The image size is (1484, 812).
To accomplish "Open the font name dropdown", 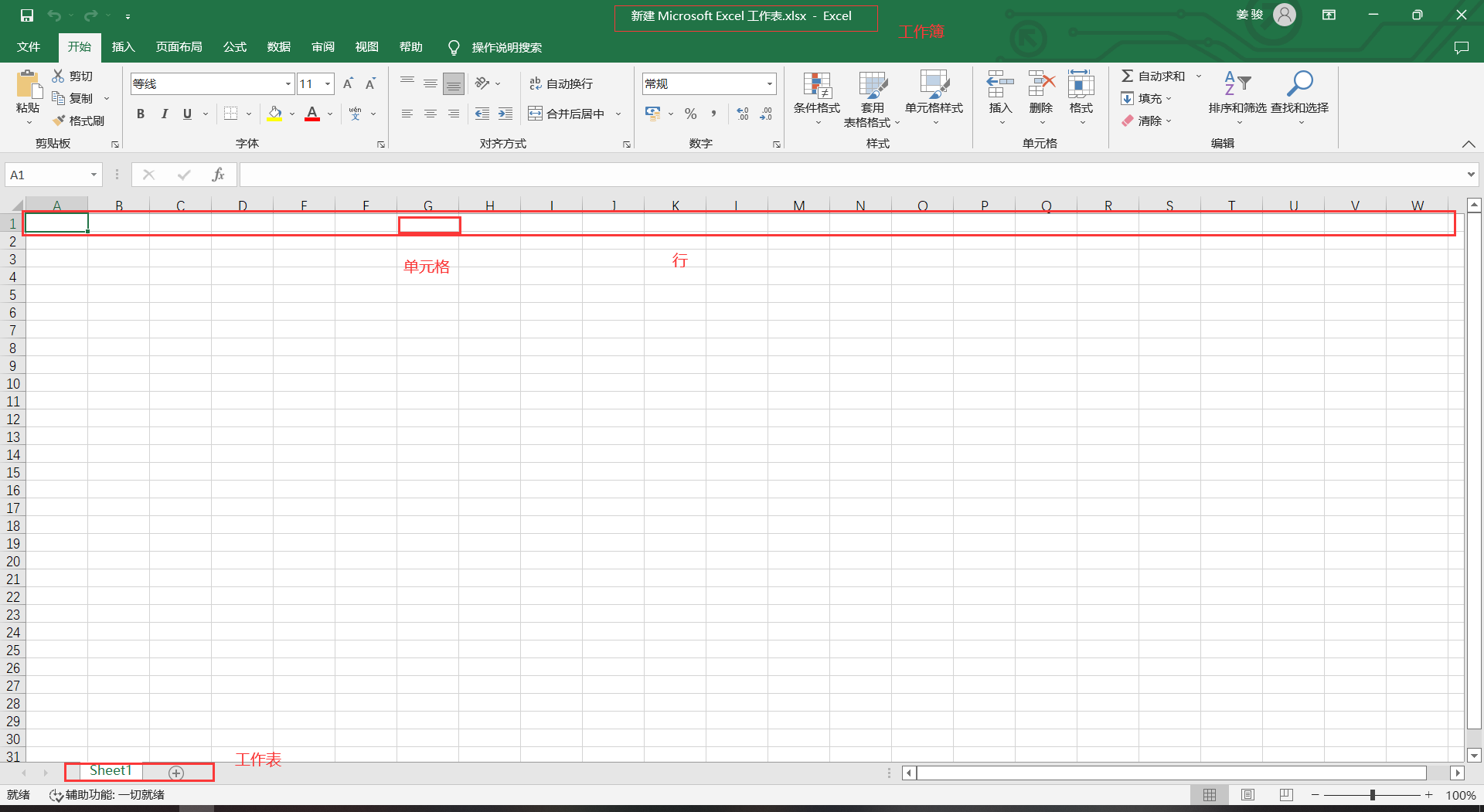I will (x=287, y=83).
